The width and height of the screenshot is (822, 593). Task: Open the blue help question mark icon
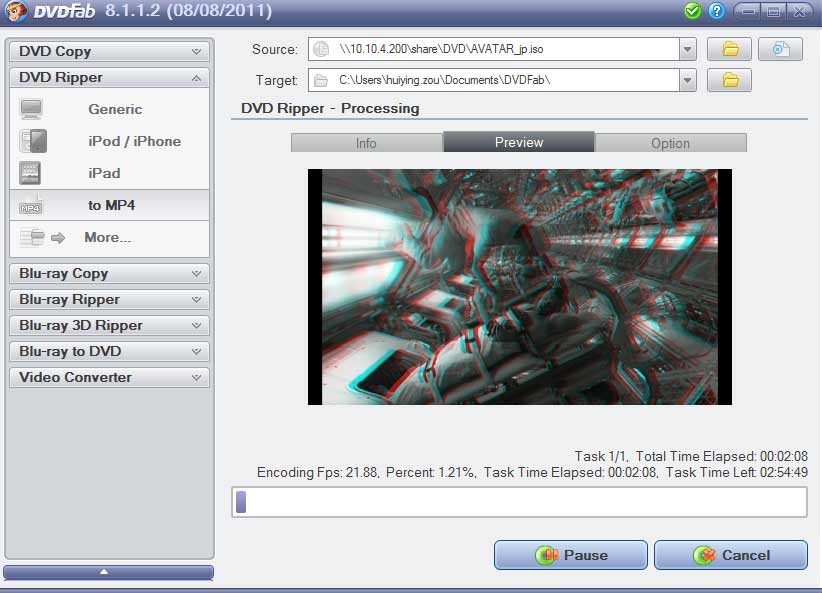pos(716,11)
